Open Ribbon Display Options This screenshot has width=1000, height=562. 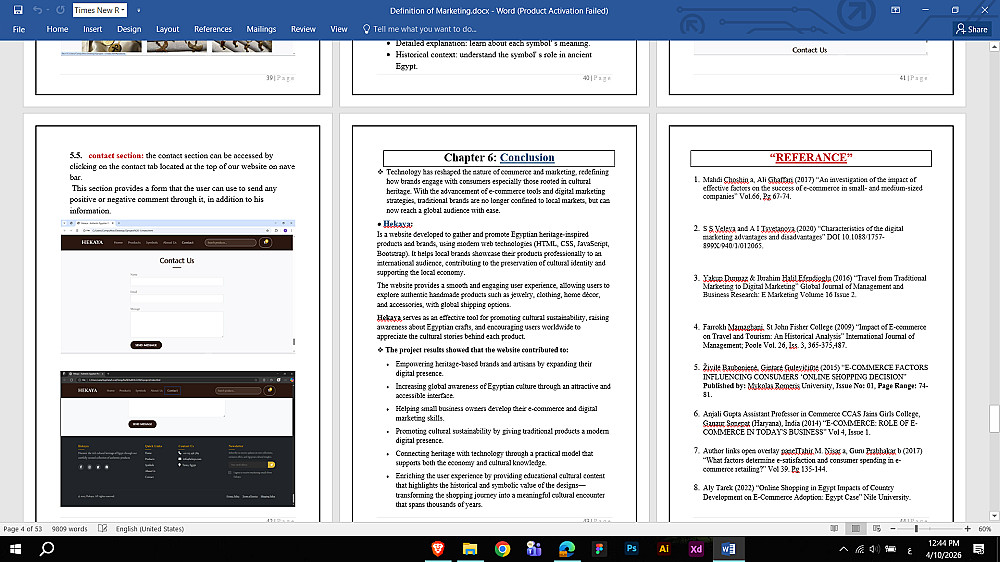(x=895, y=10)
